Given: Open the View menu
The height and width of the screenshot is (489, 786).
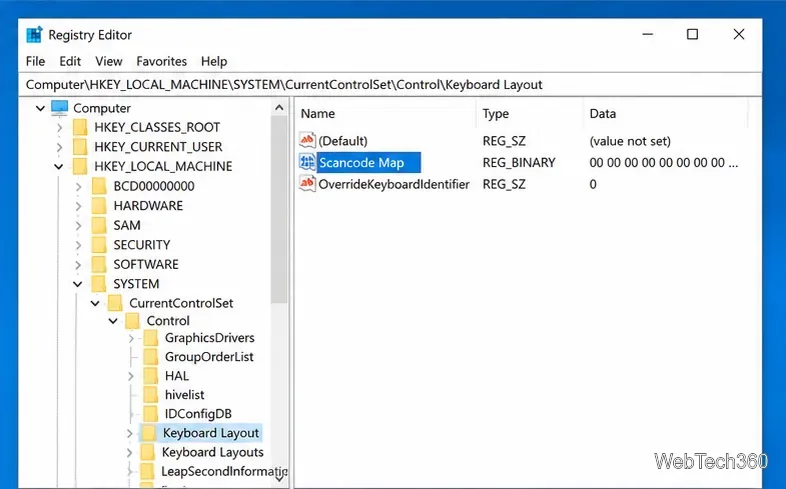Looking at the screenshot, I should (x=109, y=61).
